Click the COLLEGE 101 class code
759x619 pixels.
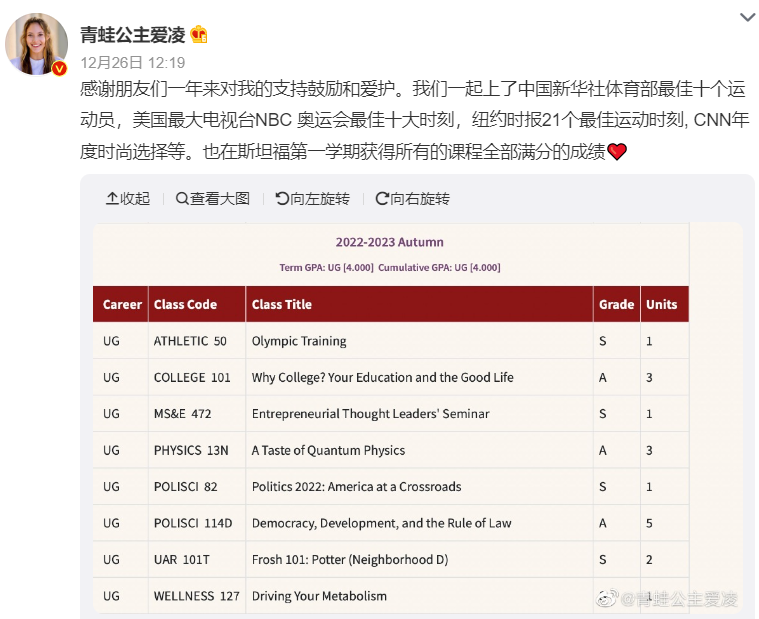pos(192,377)
